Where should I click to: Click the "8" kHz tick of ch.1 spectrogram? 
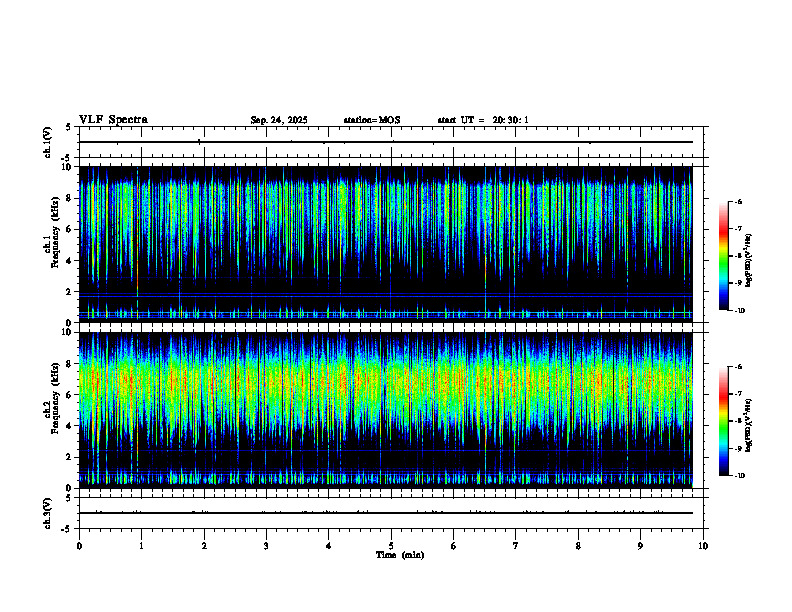pyautogui.click(x=69, y=198)
